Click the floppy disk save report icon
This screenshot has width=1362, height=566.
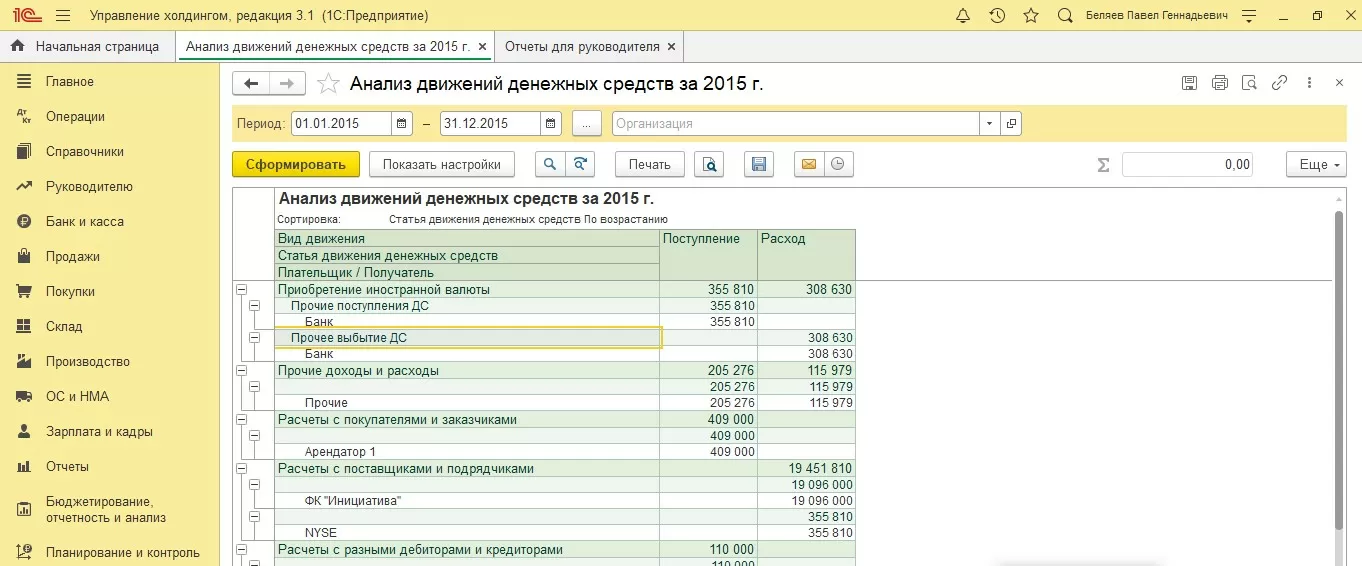(x=759, y=165)
